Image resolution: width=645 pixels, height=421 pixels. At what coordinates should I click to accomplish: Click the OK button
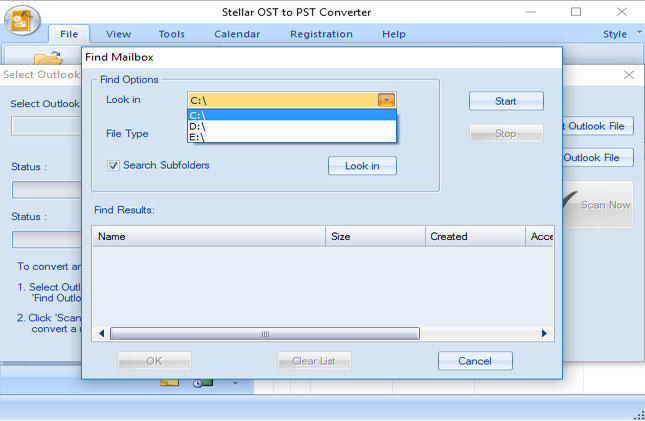point(154,361)
